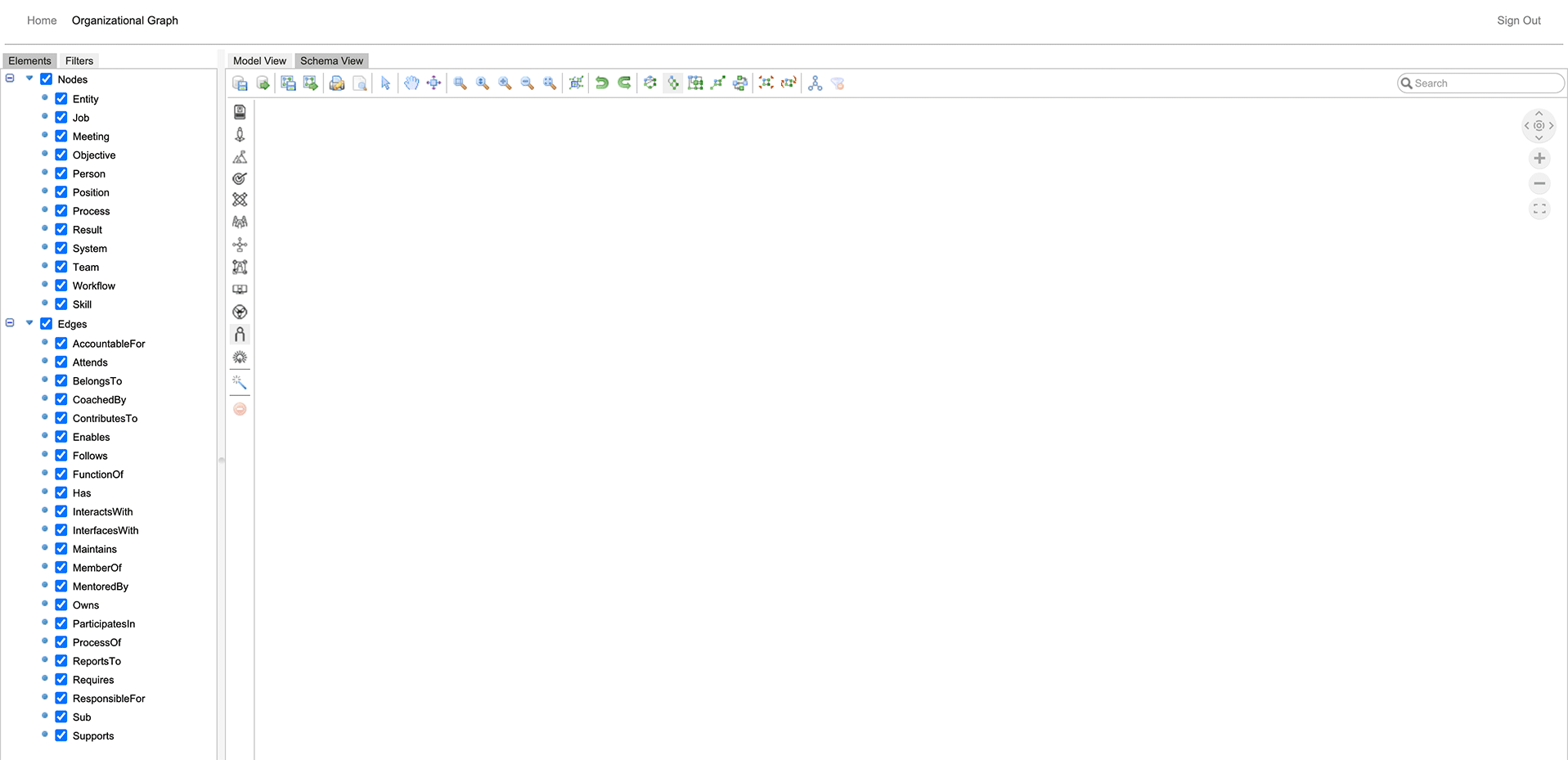This screenshot has width=1568, height=760.
Task: Click the print icon in toolbar
Action: click(x=337, y=83)
